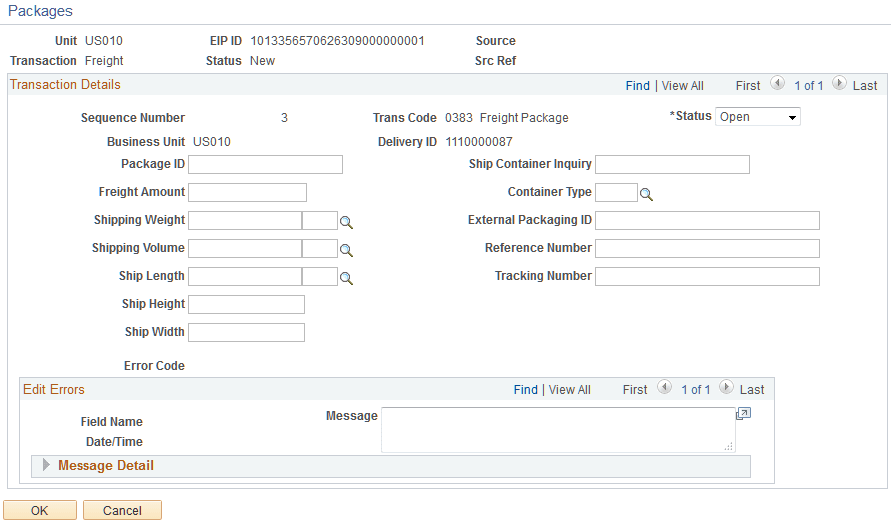Click Find link in Transaction Details header
891x525 pixels.
(638, 86)
